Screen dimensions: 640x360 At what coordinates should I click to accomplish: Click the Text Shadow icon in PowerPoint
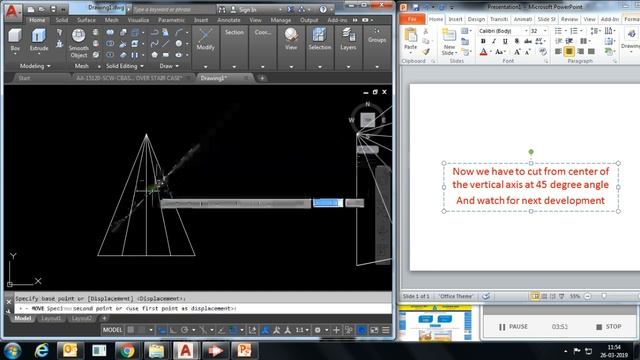[517, 41]
